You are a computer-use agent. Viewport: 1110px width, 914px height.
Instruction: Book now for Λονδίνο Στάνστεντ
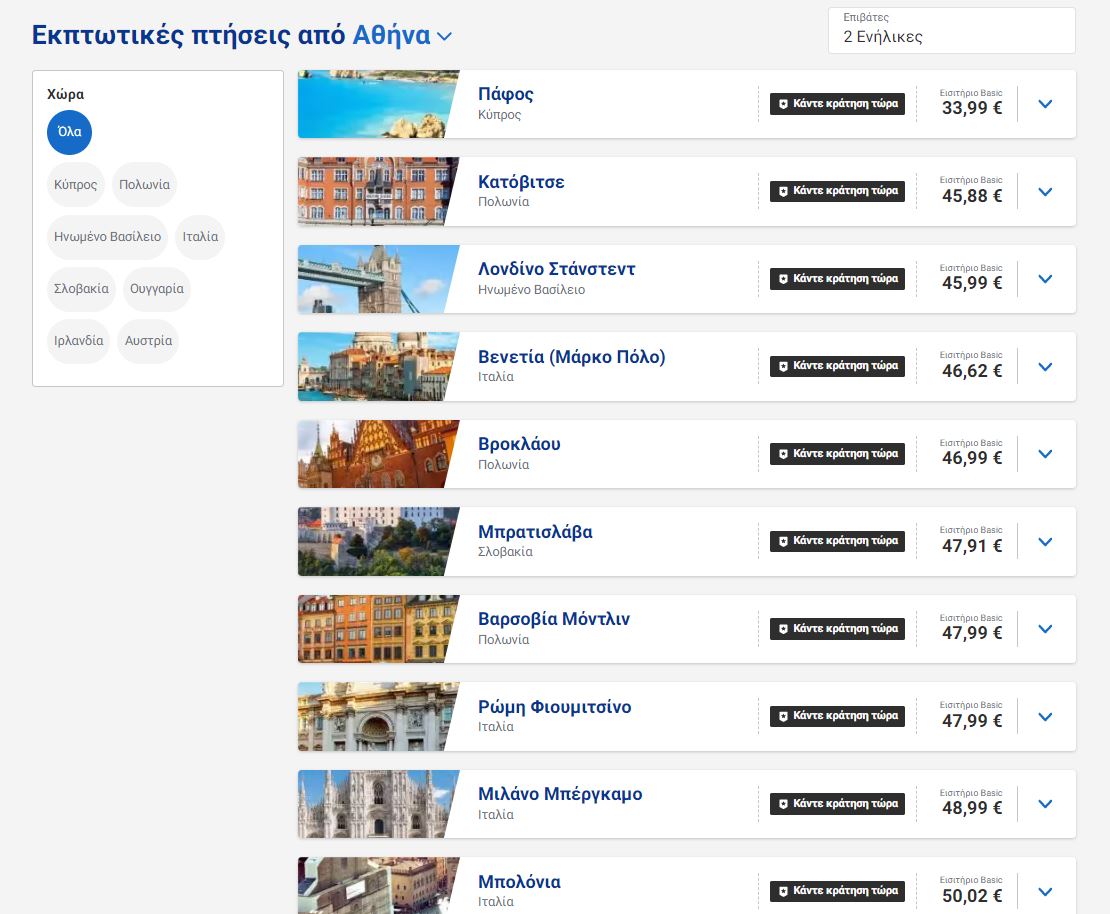pyautogui.click(x=837, y=279)
